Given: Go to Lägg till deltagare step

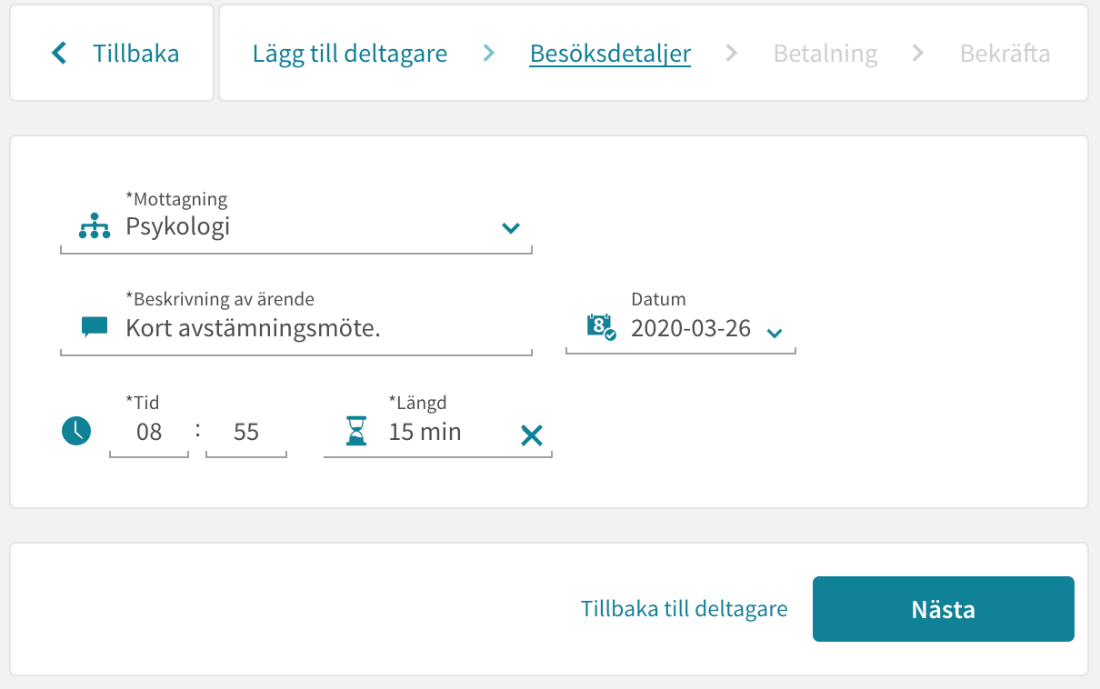Looking at the screenshot, I should tap(349, 53).
